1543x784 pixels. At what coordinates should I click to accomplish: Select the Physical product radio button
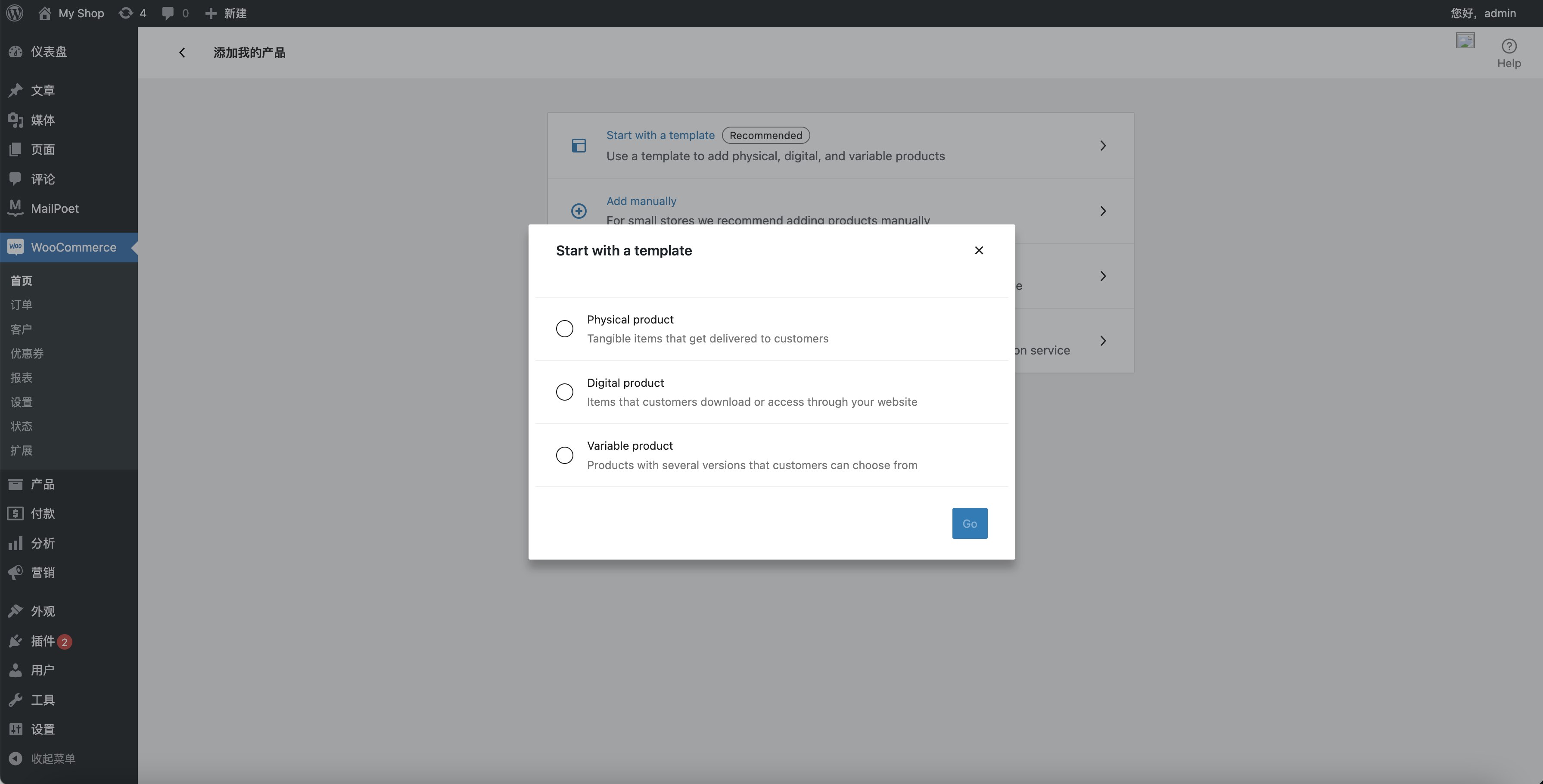(x=564, y=329)
